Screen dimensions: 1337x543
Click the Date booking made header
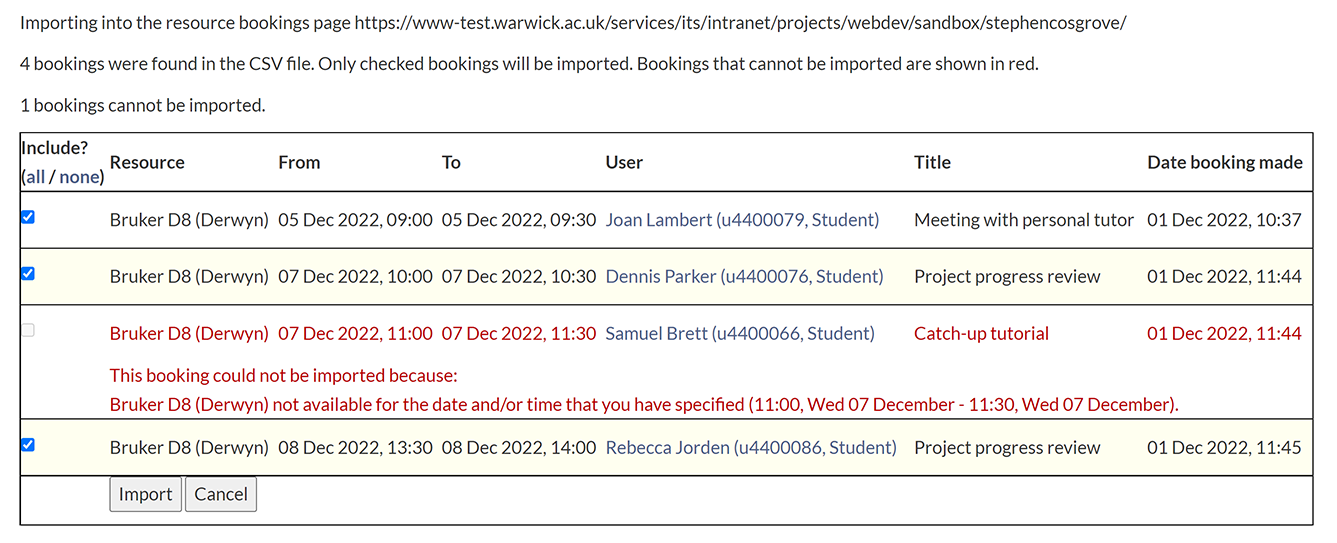[1224, 162]
